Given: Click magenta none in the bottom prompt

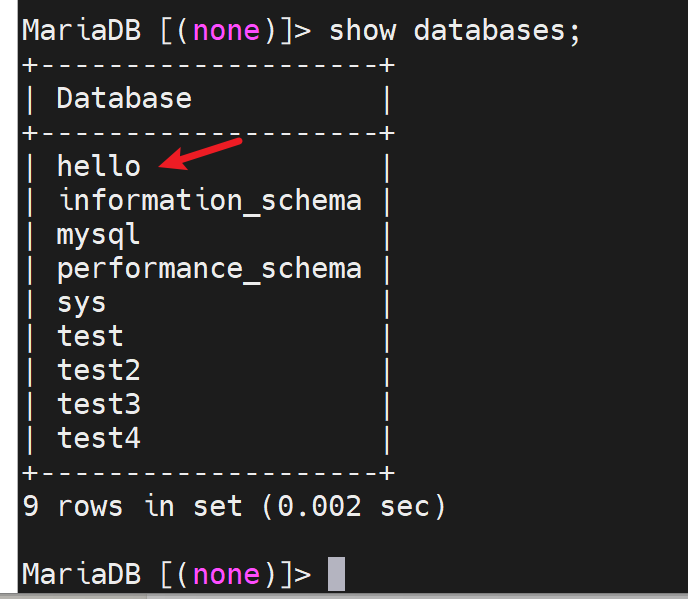Looking at the screenshot, I should [x=226, y=575].
